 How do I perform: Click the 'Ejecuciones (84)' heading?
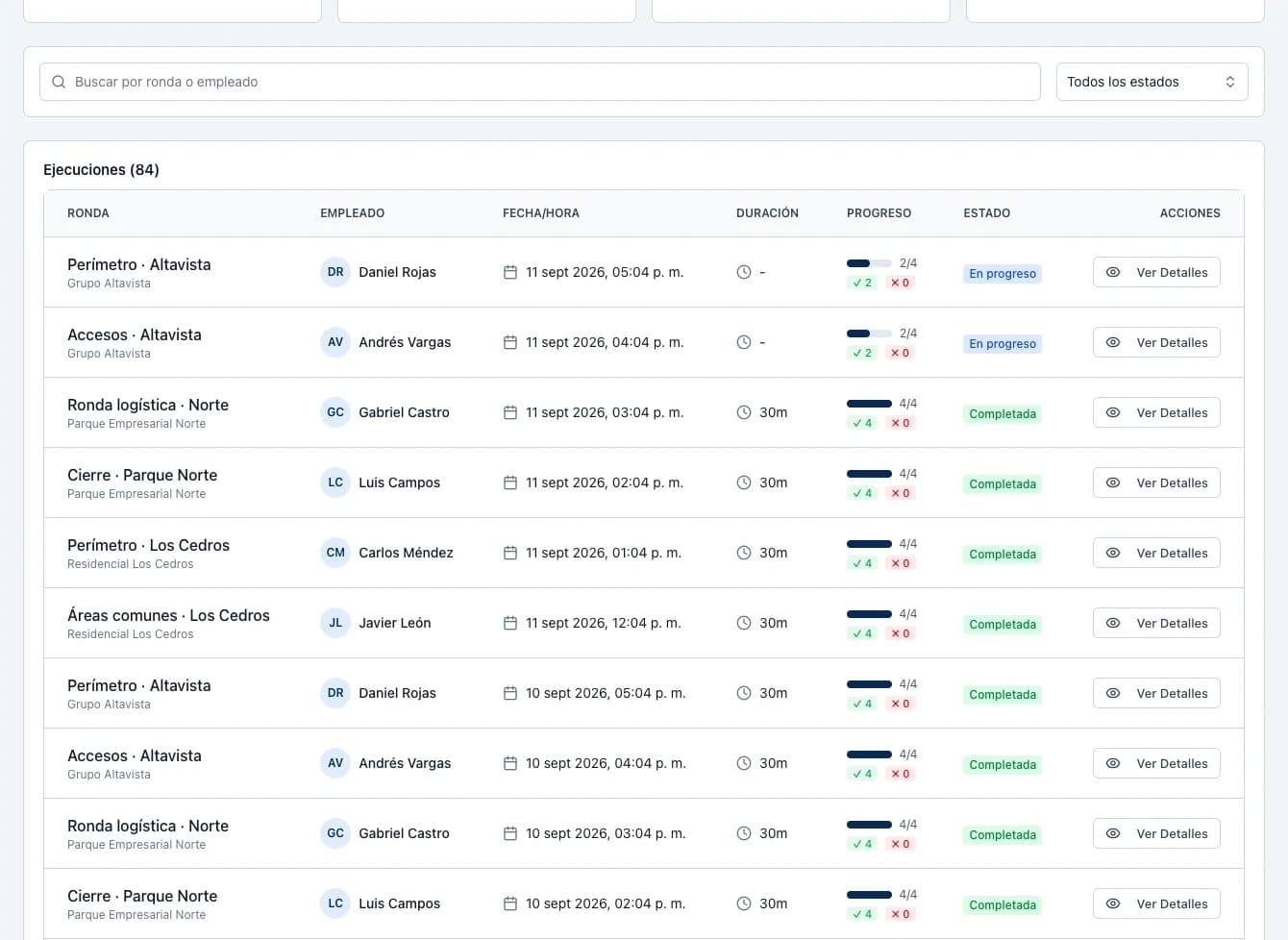pyautogui.click(x=101, y=169)
